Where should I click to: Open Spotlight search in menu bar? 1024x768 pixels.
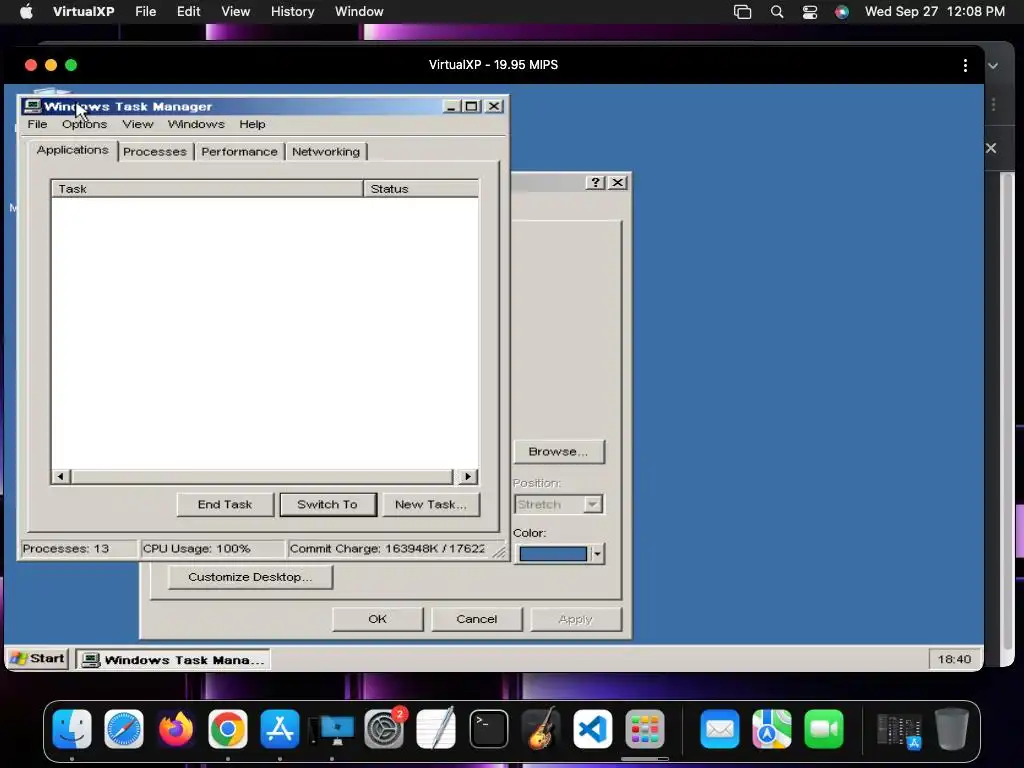[x=776, y=12]
